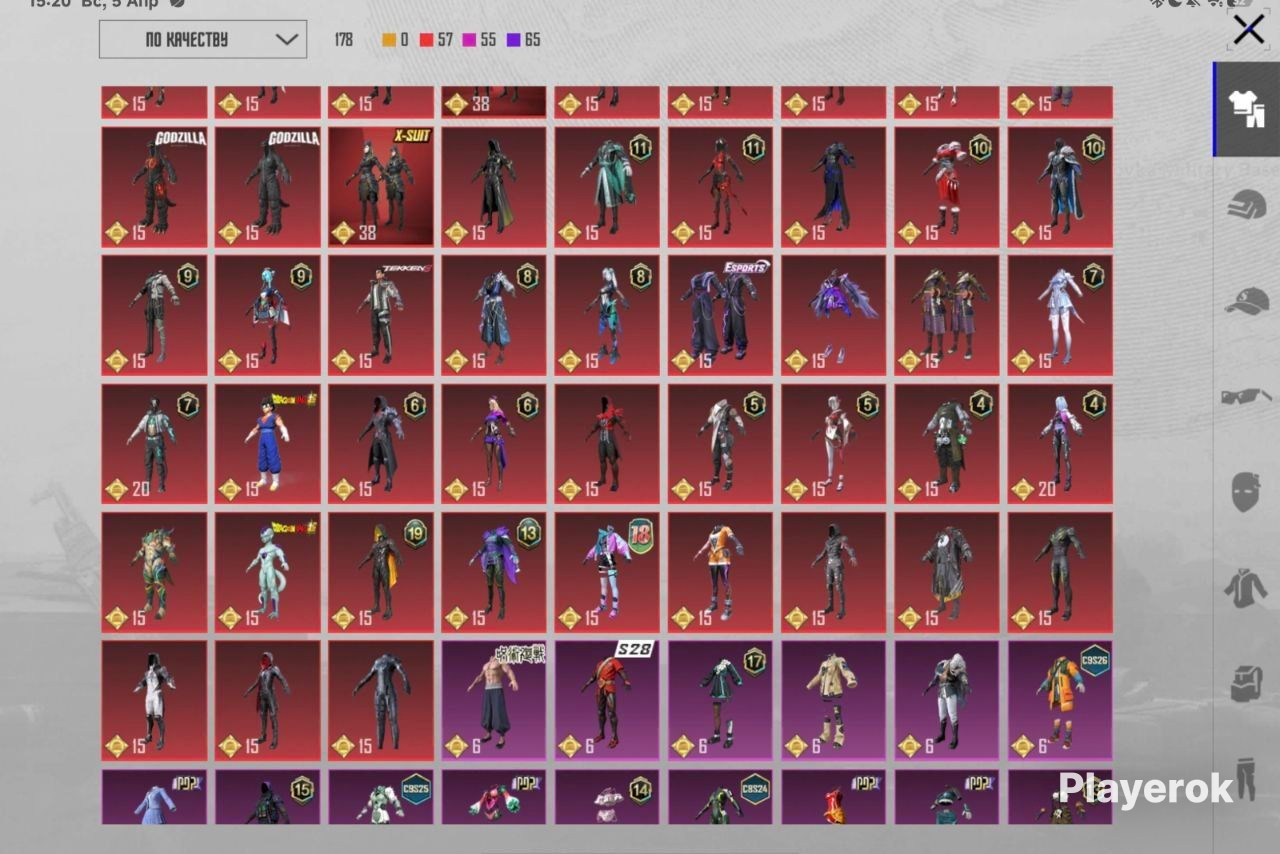Select the Dragon Ball Frieza outfit

268,573
